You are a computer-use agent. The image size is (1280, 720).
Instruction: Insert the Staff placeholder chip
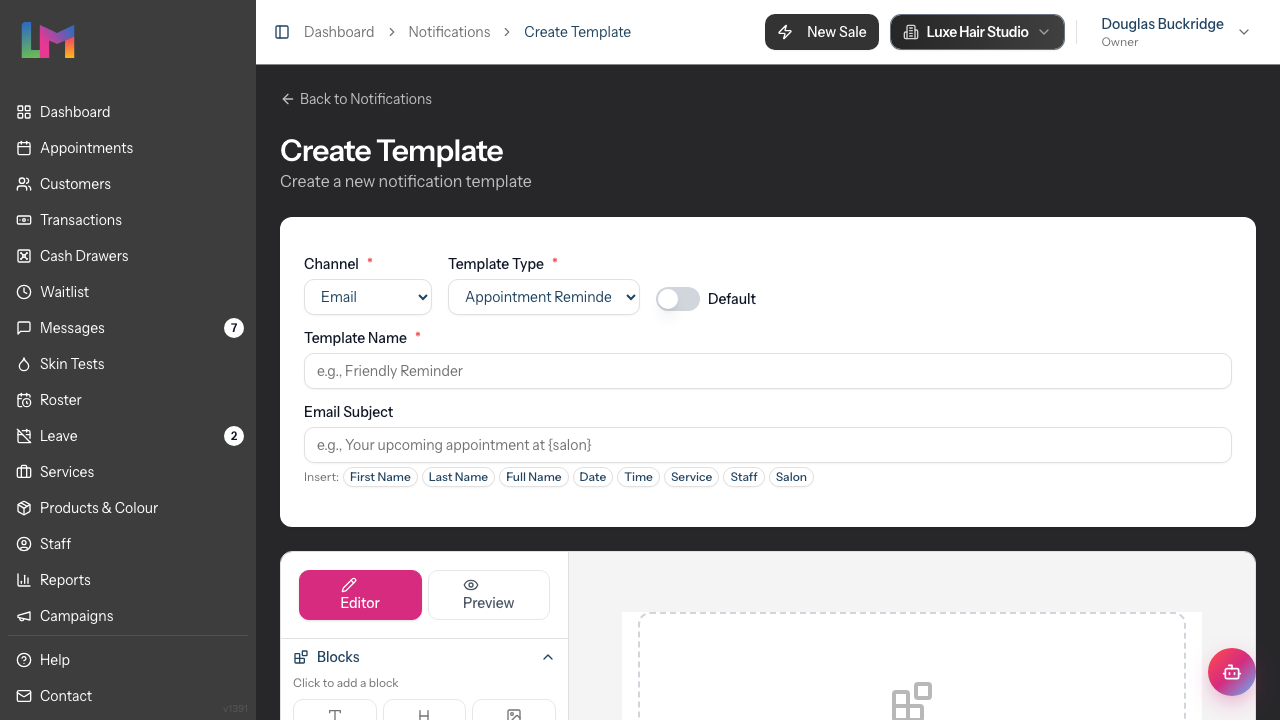744,477
